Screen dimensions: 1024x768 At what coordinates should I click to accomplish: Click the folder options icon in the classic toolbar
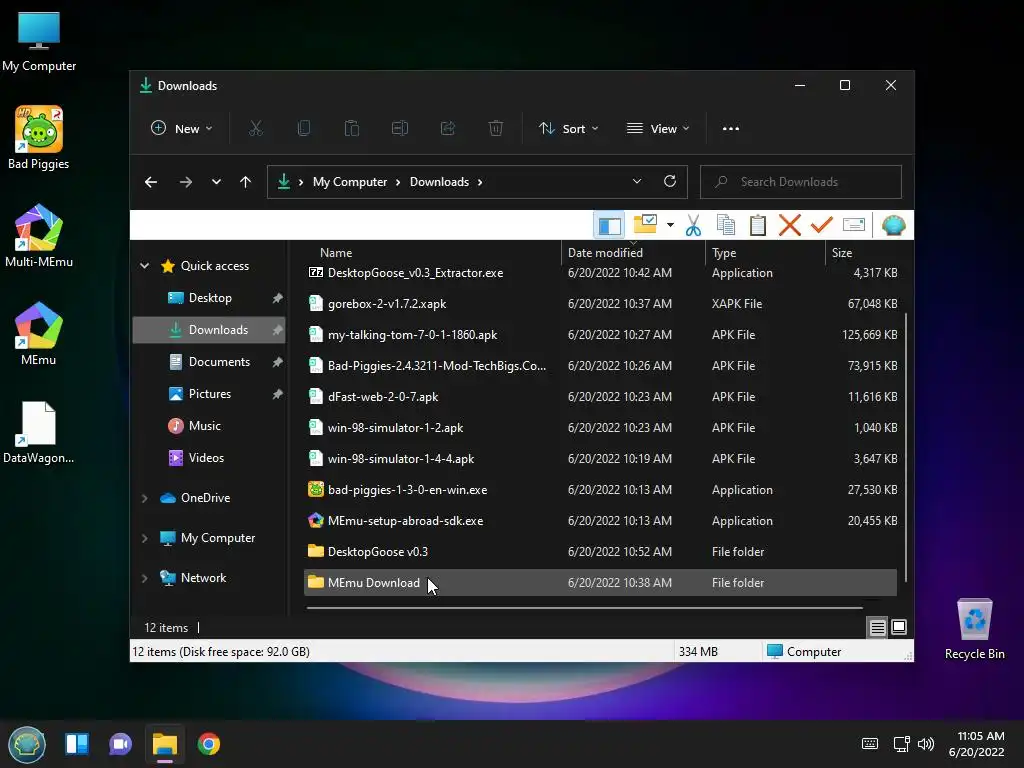point(645,225)
